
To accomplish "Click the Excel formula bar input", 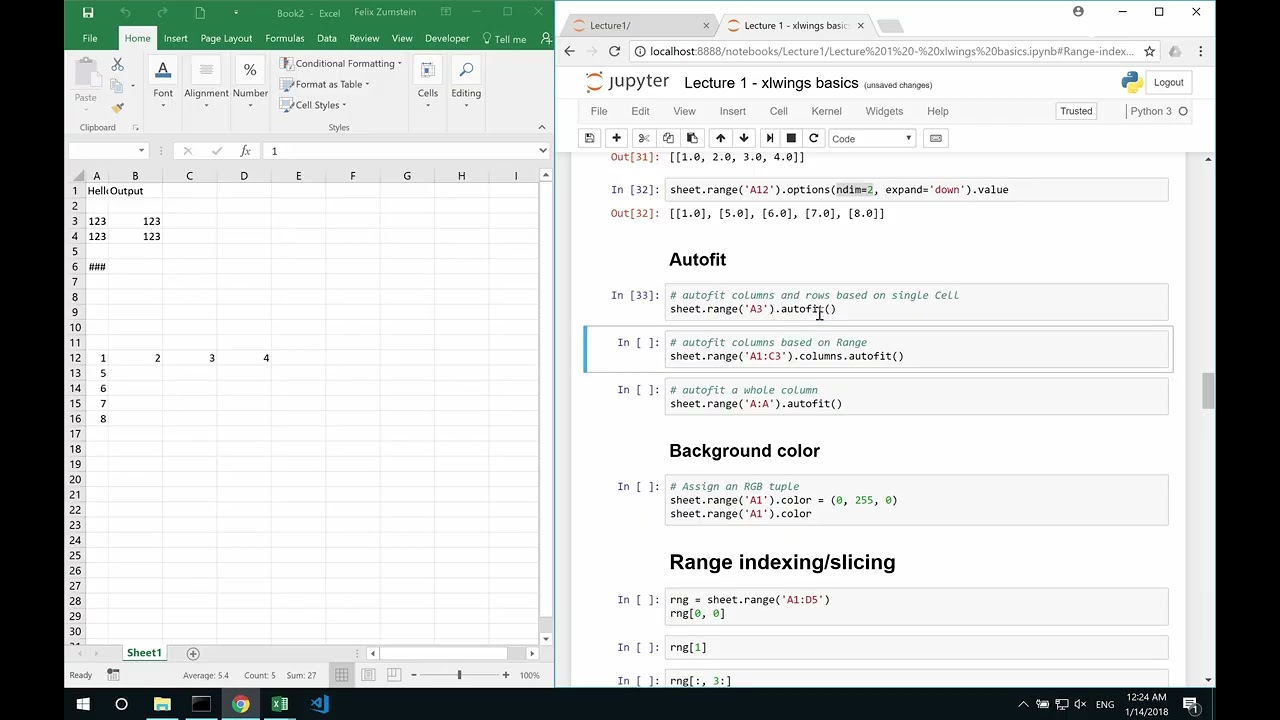I will [400, 151].
